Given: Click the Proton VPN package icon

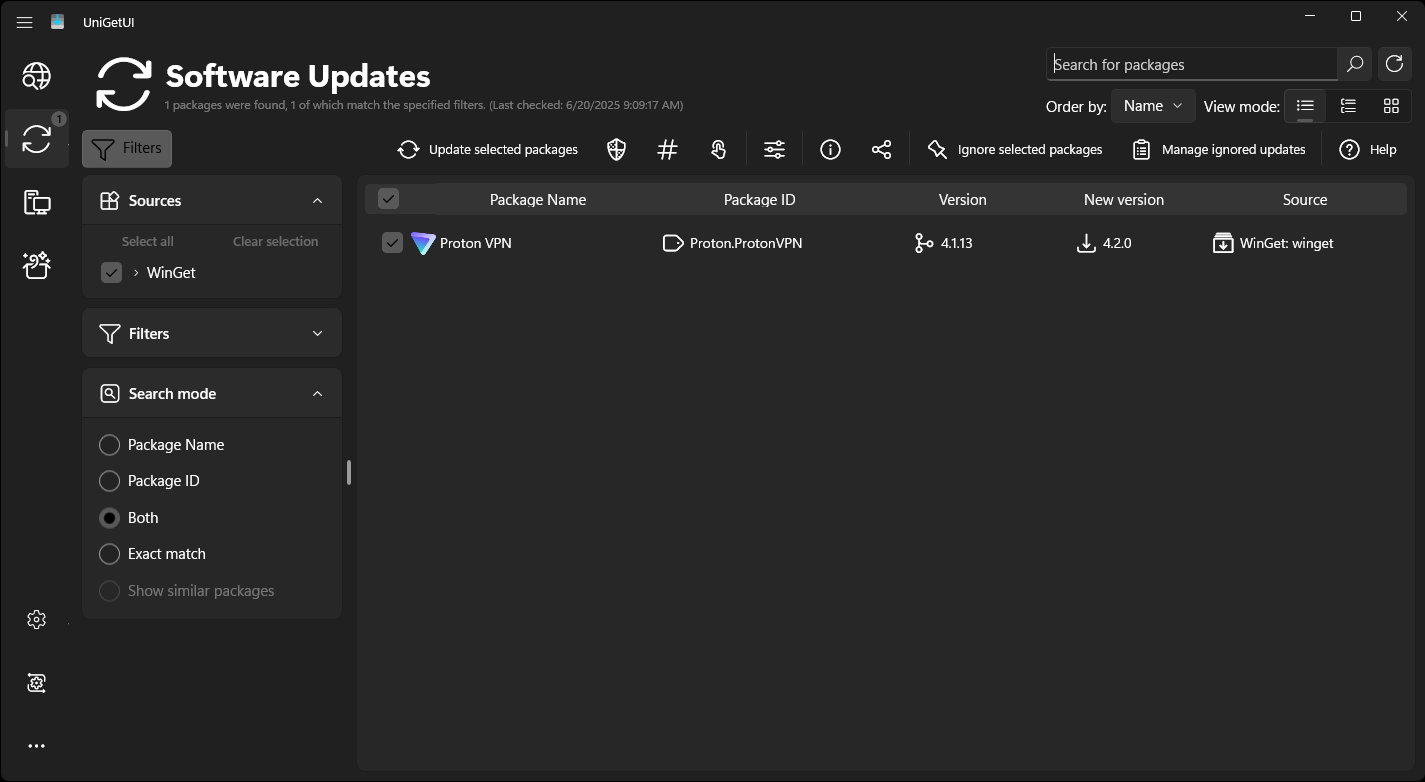Looking at the screenshot, I should [423, 243].
